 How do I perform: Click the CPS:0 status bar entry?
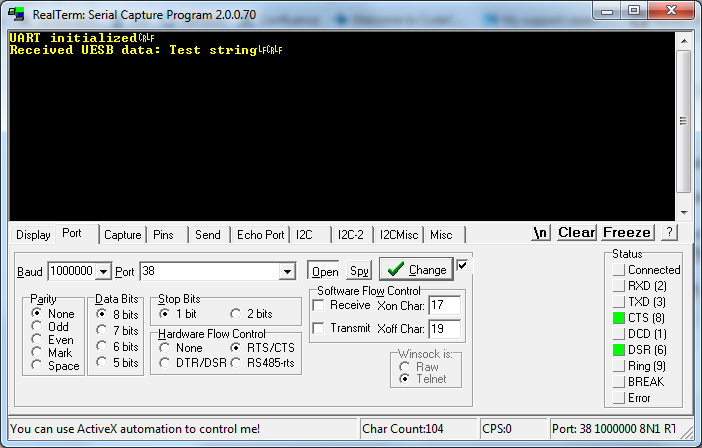[497, 429]
